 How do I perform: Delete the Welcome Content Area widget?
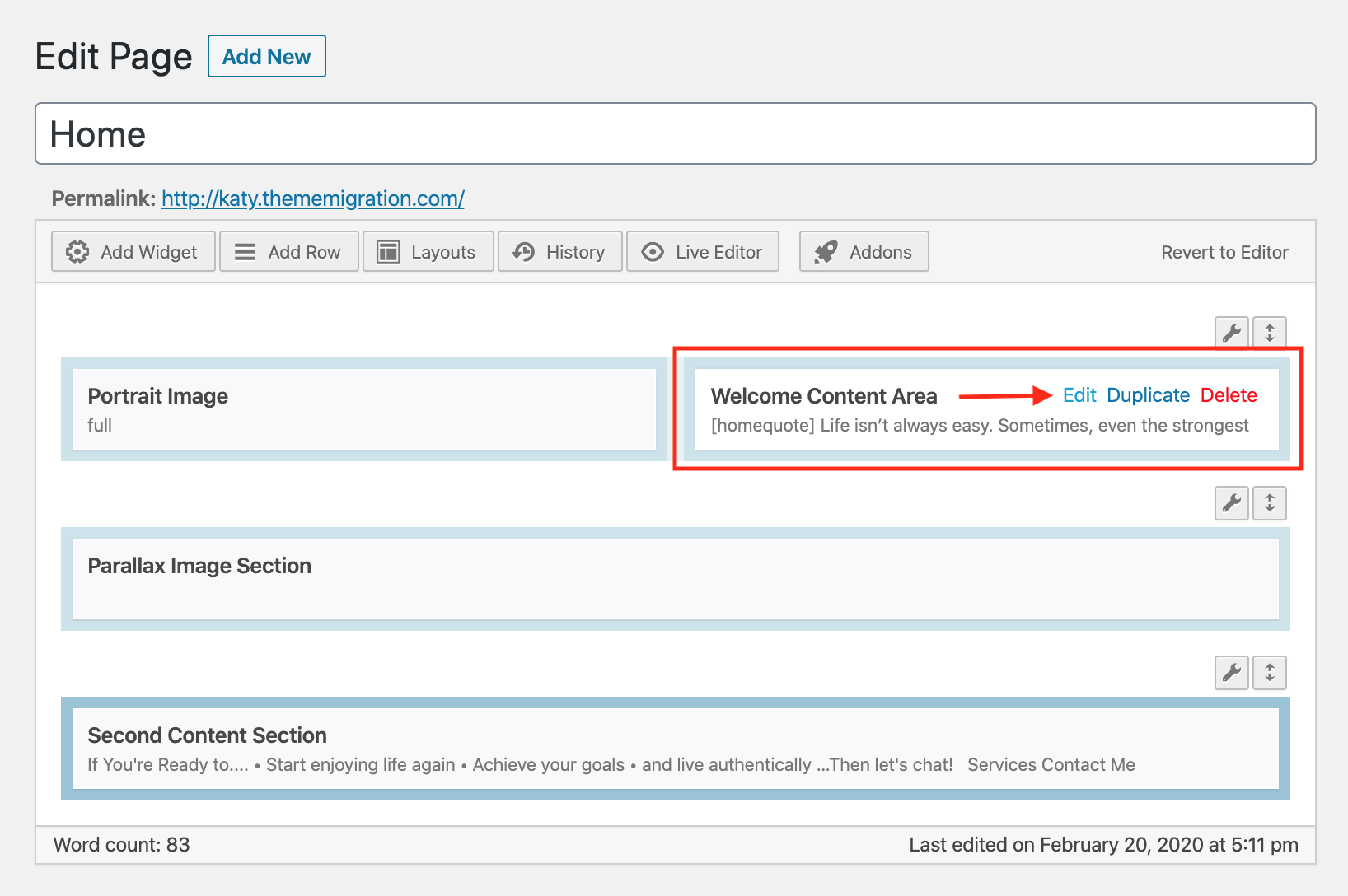pos(1229,395)
